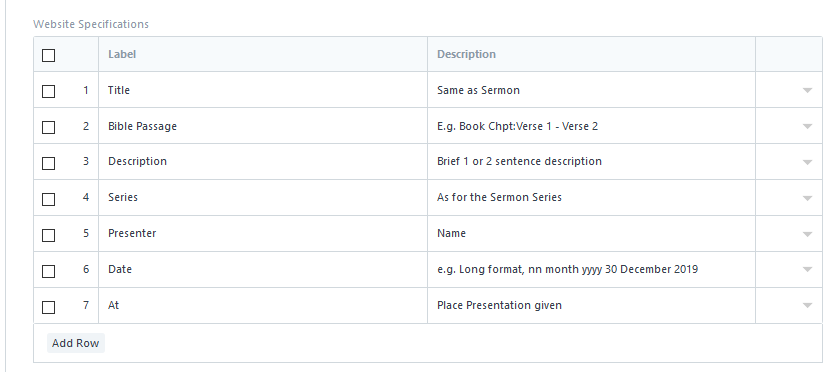Image resolution: width=835 pixels, height=372 pixels.
Task: Check the box for row 7 At
Action: coord(48,307)
